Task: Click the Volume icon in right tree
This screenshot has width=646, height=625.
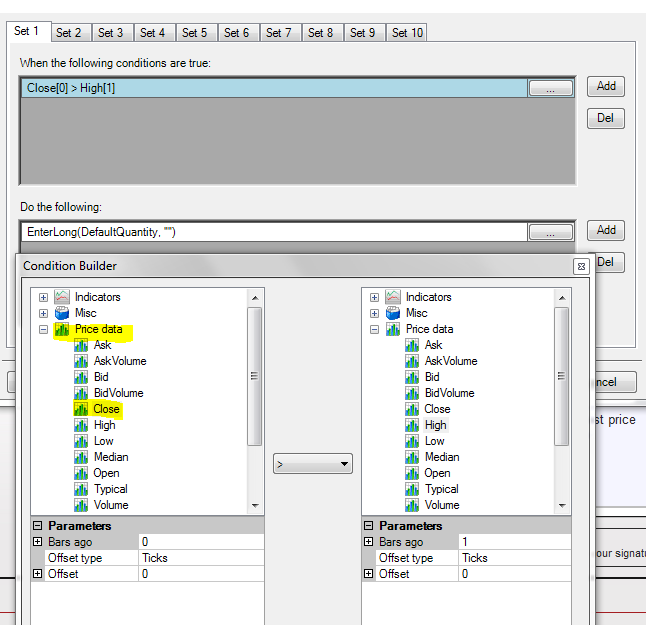Action: coord(412,506)
